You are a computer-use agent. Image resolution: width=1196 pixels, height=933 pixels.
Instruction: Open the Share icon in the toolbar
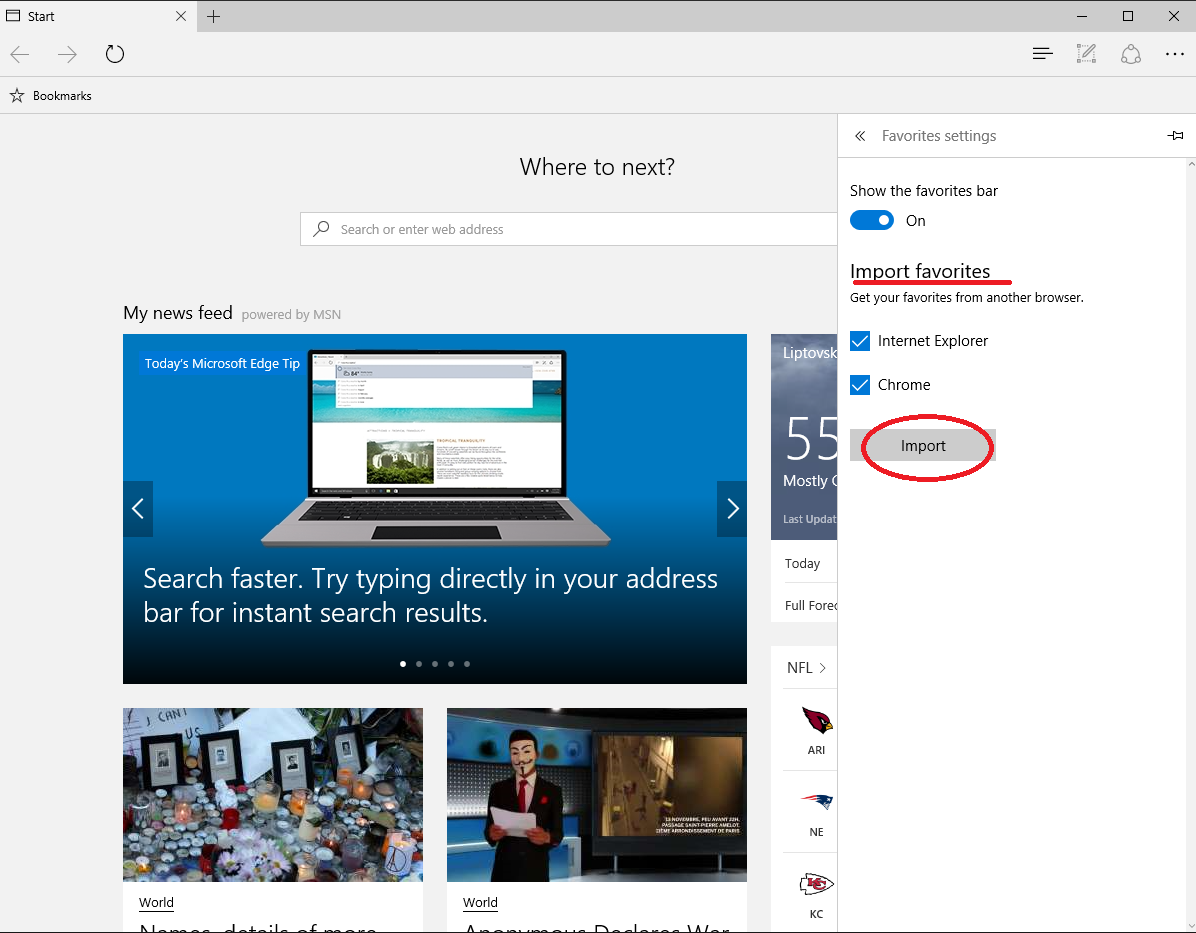point(1130,53)
